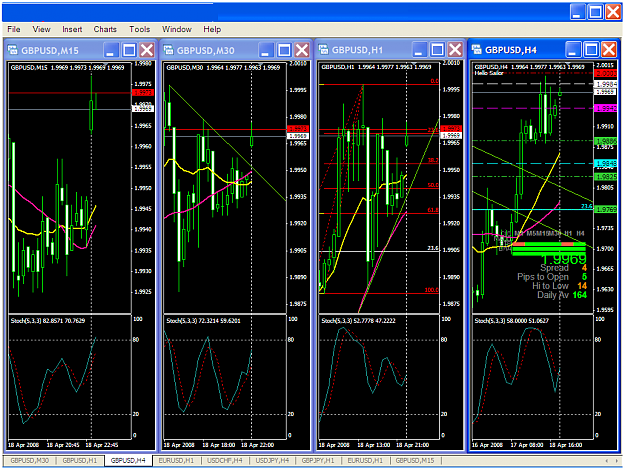This screenshot has height=470, width=625.
Task: Minimize the GBPUSD,M15 chart window
Action: tap(110, 50)
